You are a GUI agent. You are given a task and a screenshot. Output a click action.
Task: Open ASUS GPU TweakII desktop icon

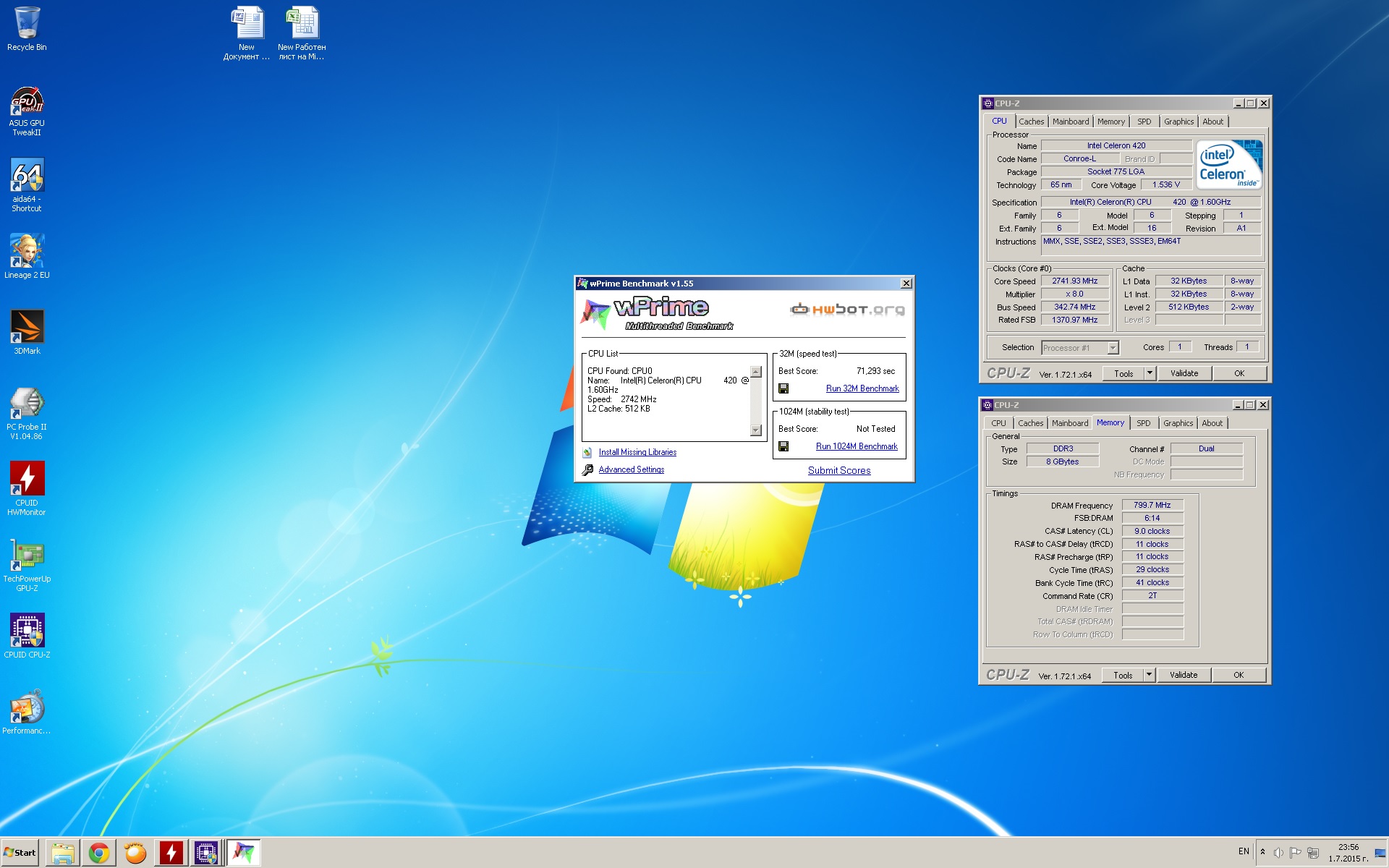click(x=27, y=111)
